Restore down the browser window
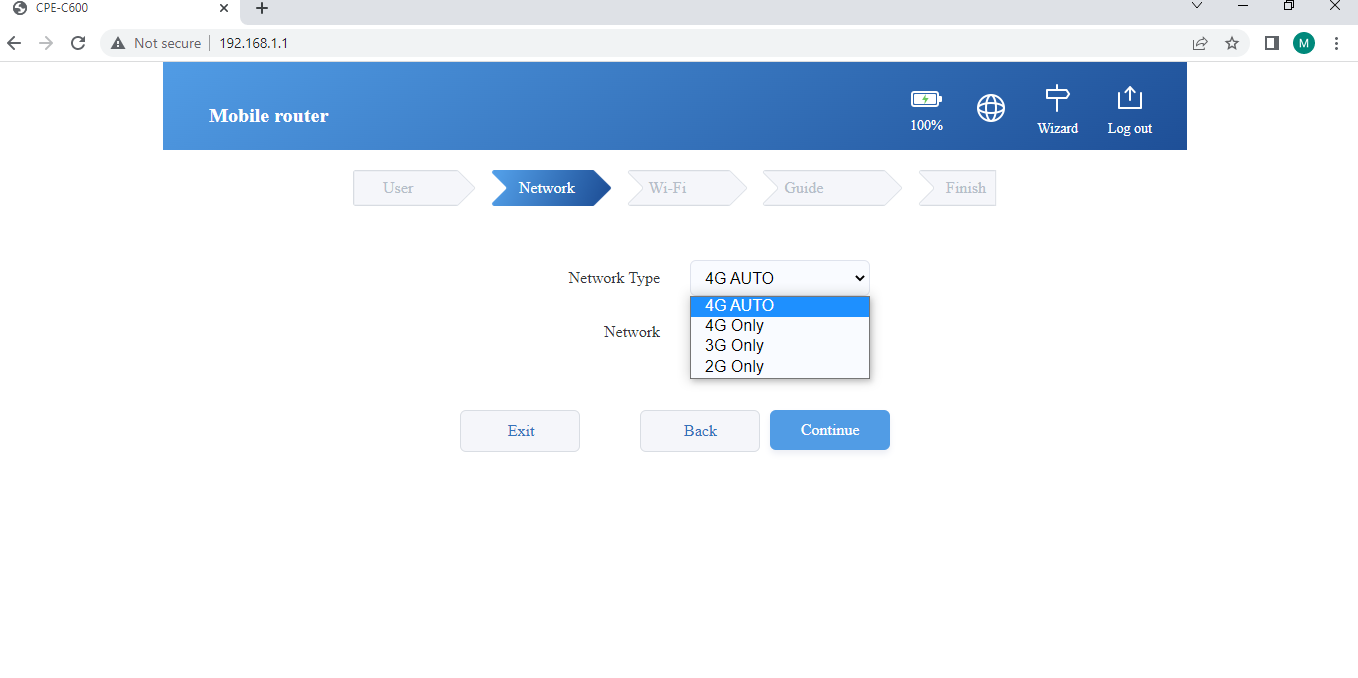Screen dimensions: 1358x678 (1289, 6)
